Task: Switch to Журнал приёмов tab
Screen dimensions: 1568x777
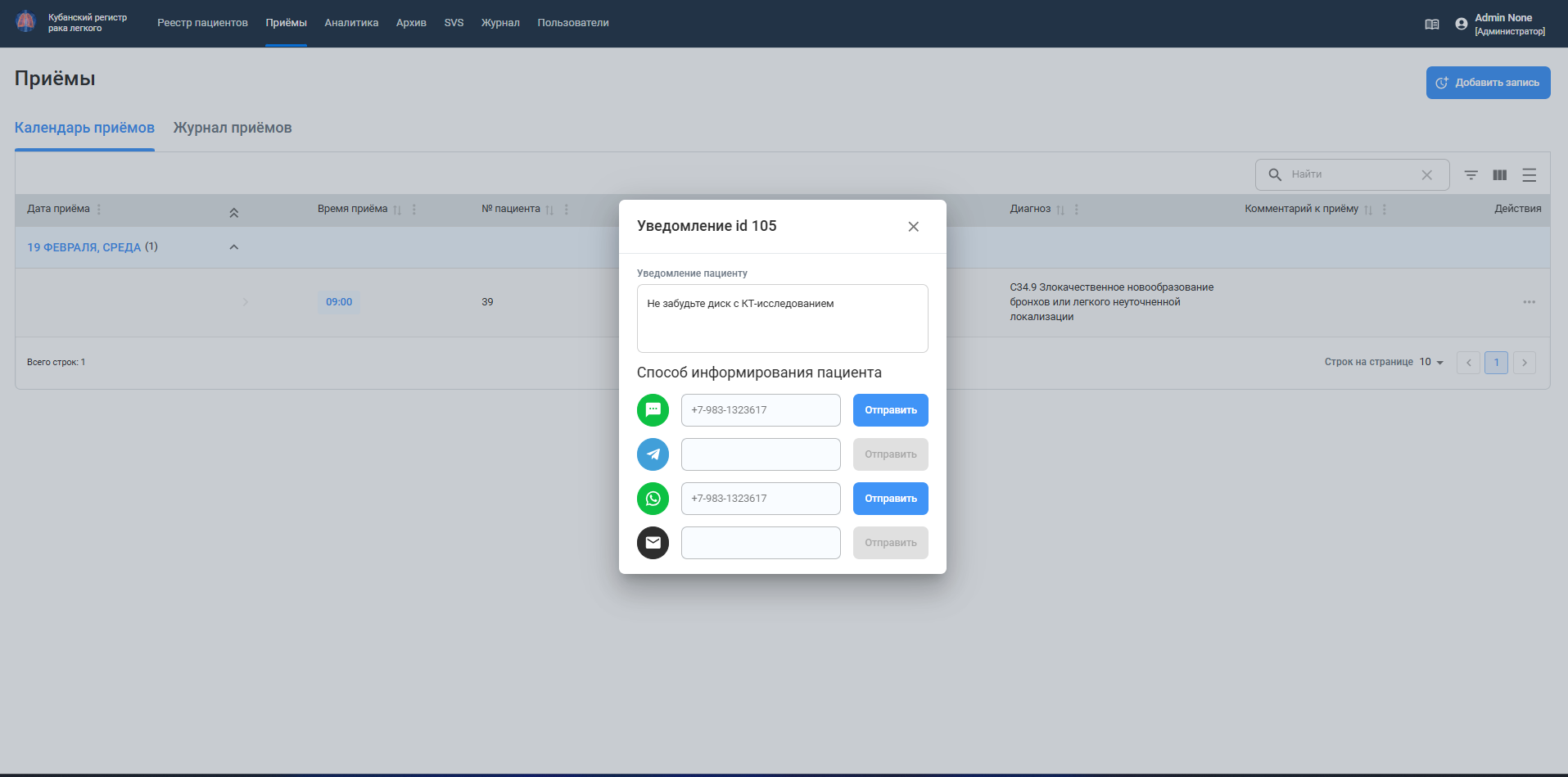Action: 233,128
